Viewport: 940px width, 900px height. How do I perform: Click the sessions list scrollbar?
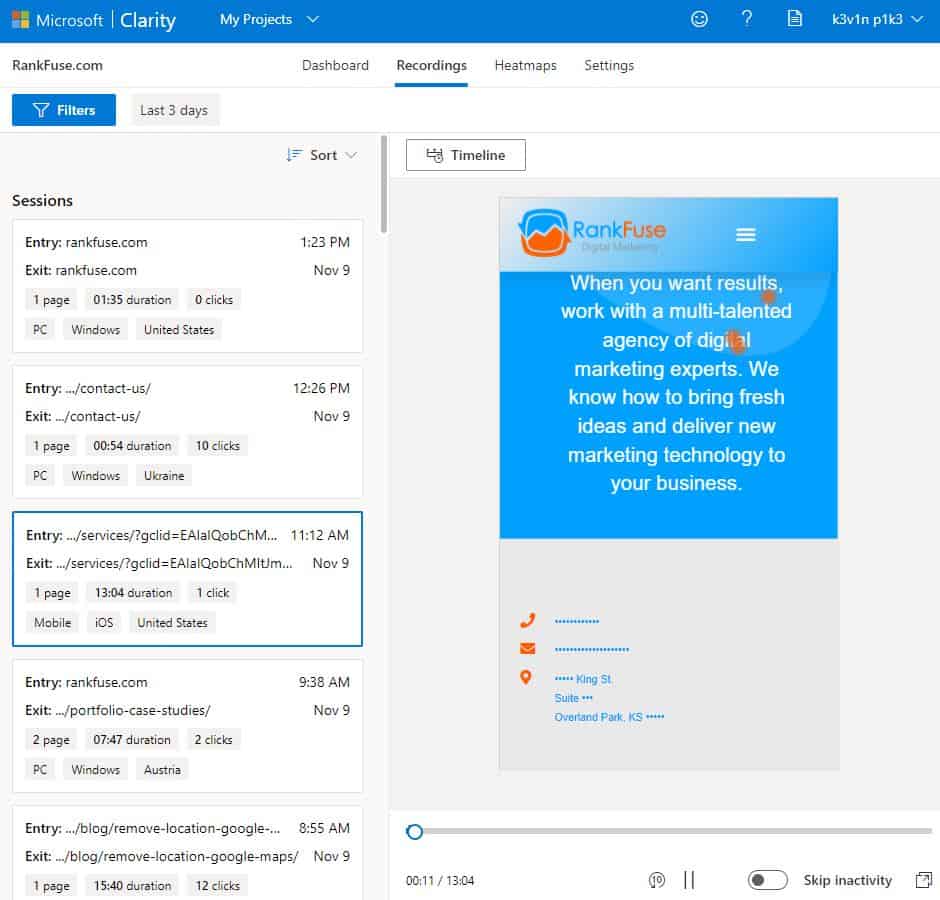pos(384,185)
